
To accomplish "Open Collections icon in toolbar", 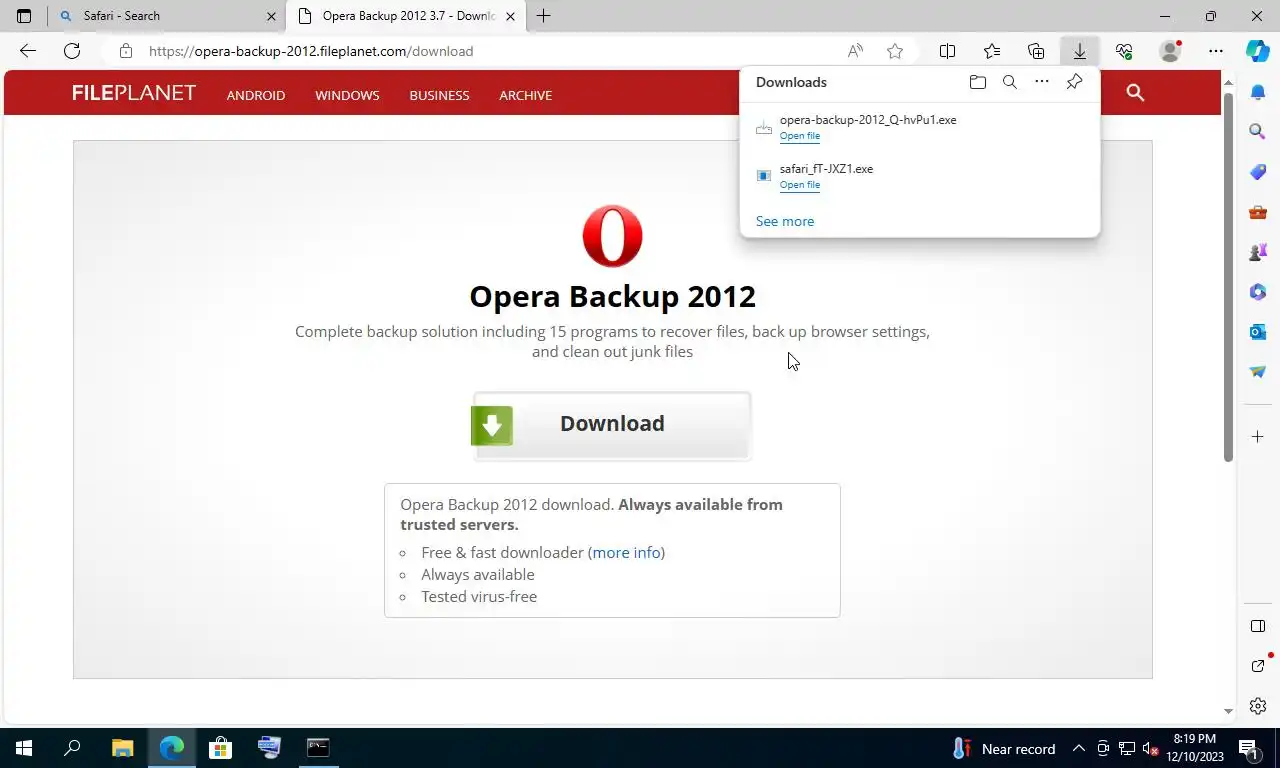I will [1036, 51].
